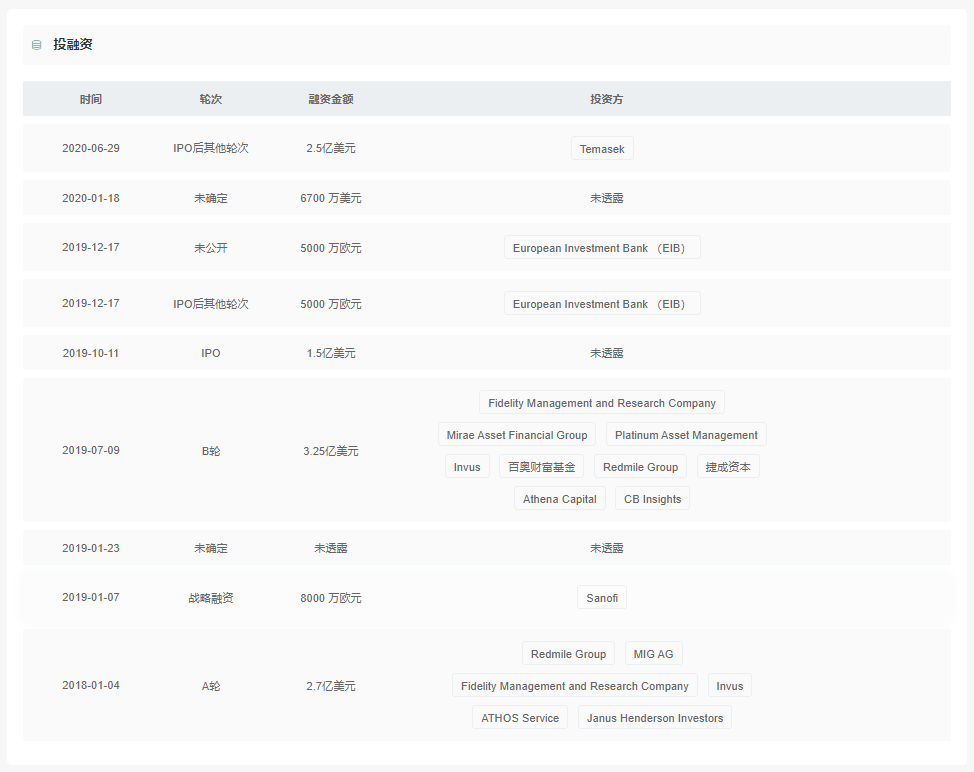
Task: Select the 2020-01-18 date cell
Action: tap(91, 198)
